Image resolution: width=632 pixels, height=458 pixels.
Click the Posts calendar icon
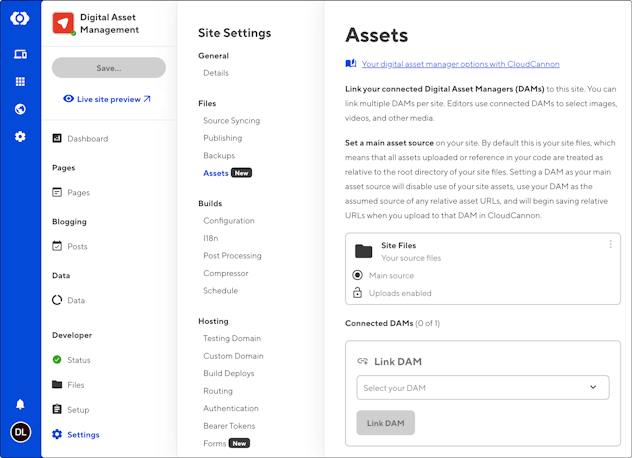pos(57,246)
